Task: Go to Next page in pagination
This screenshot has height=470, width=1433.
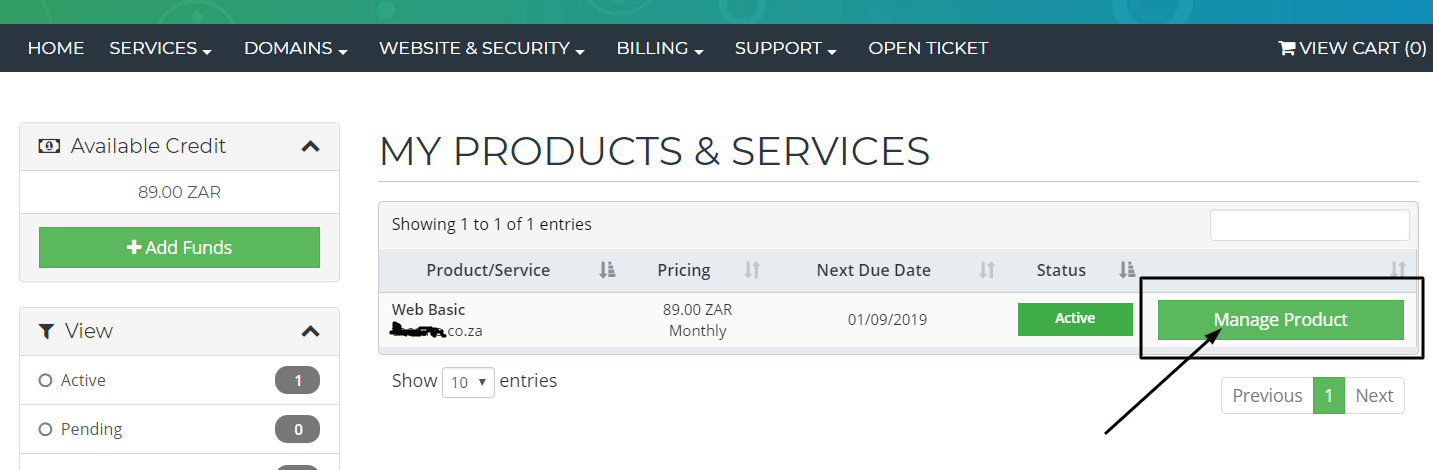Action: pyautogui.click(x=1375, y=396)
